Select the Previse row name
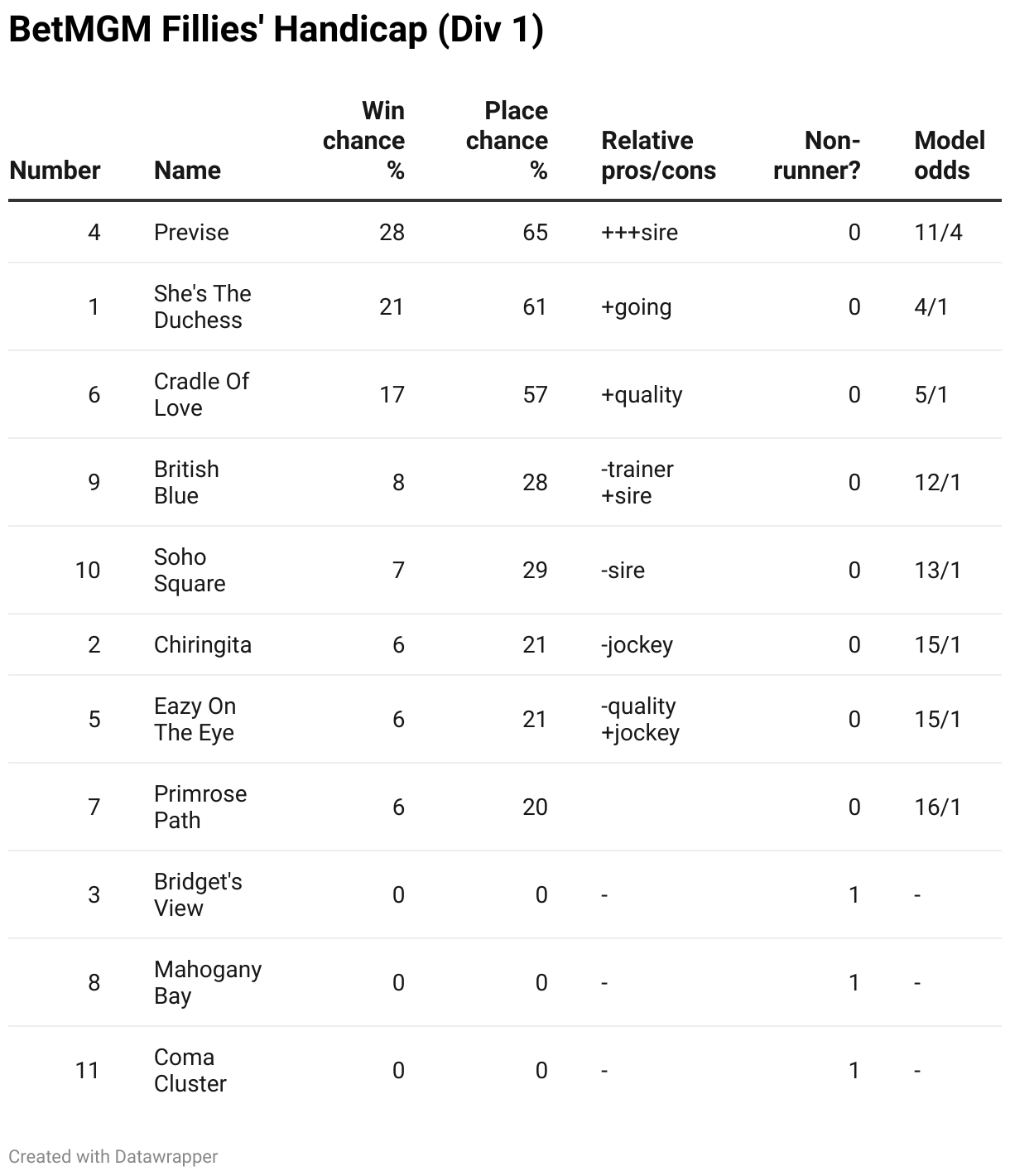 [x=191, y=232]
